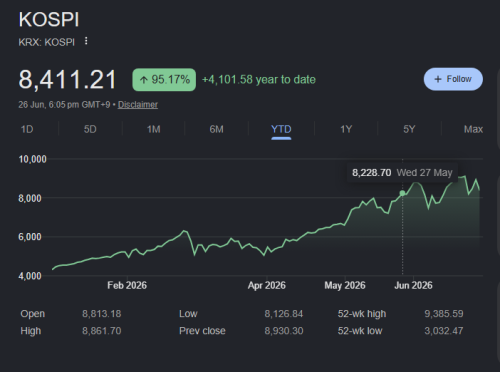
Task: Click the 8,000 y-axis label
Action: pos(30,198)
